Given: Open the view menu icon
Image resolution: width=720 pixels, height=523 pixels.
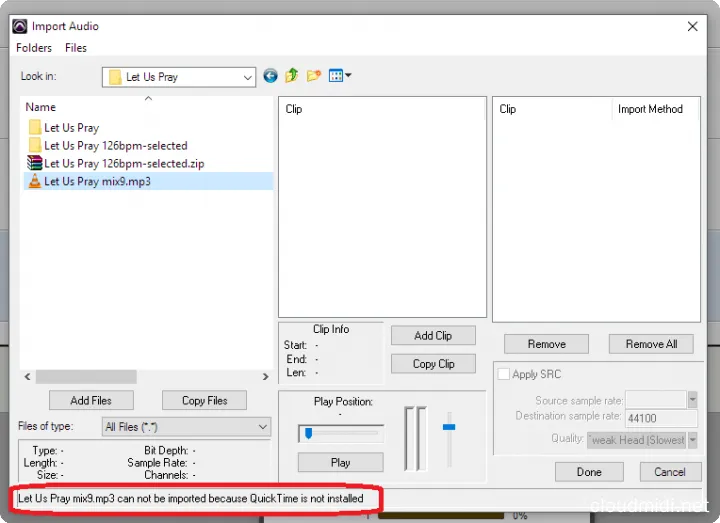Looking at the screenshot, I should point(339,76).
